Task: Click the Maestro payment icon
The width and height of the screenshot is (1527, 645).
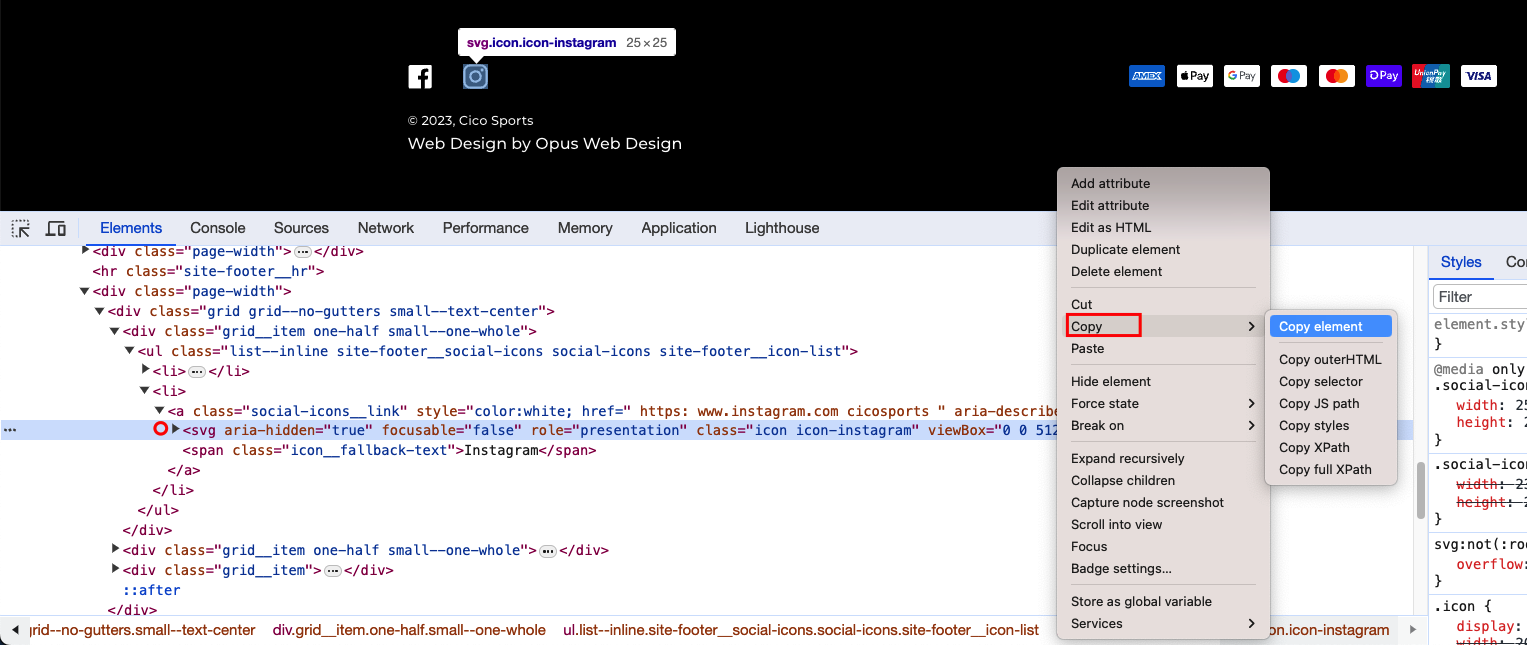Action: pyautogui.click(x=1289, y=76)
